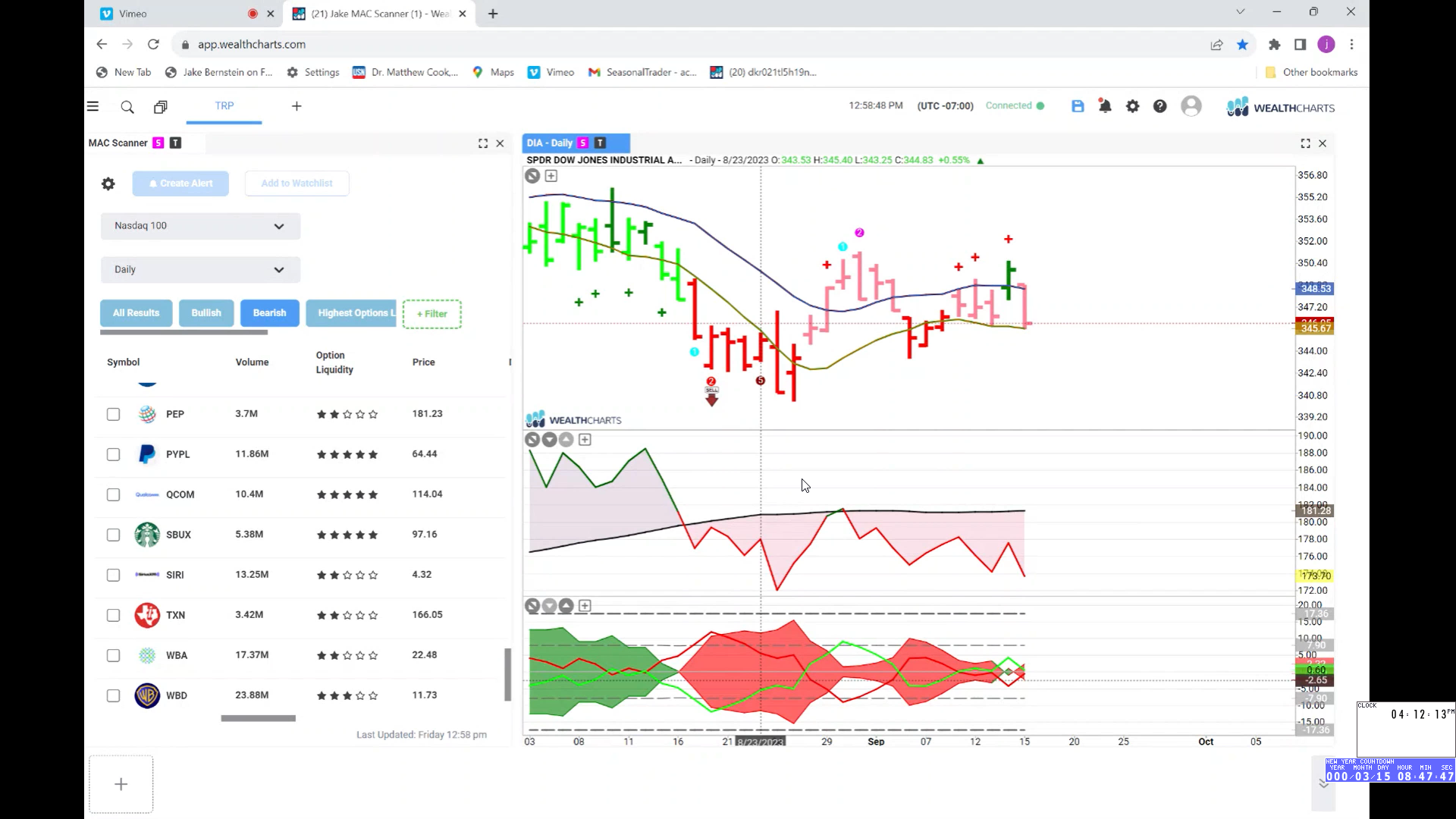Screen dimensions: 1456x819
Task: Tick the QCOM checkbox
Action: click(113, 494)
